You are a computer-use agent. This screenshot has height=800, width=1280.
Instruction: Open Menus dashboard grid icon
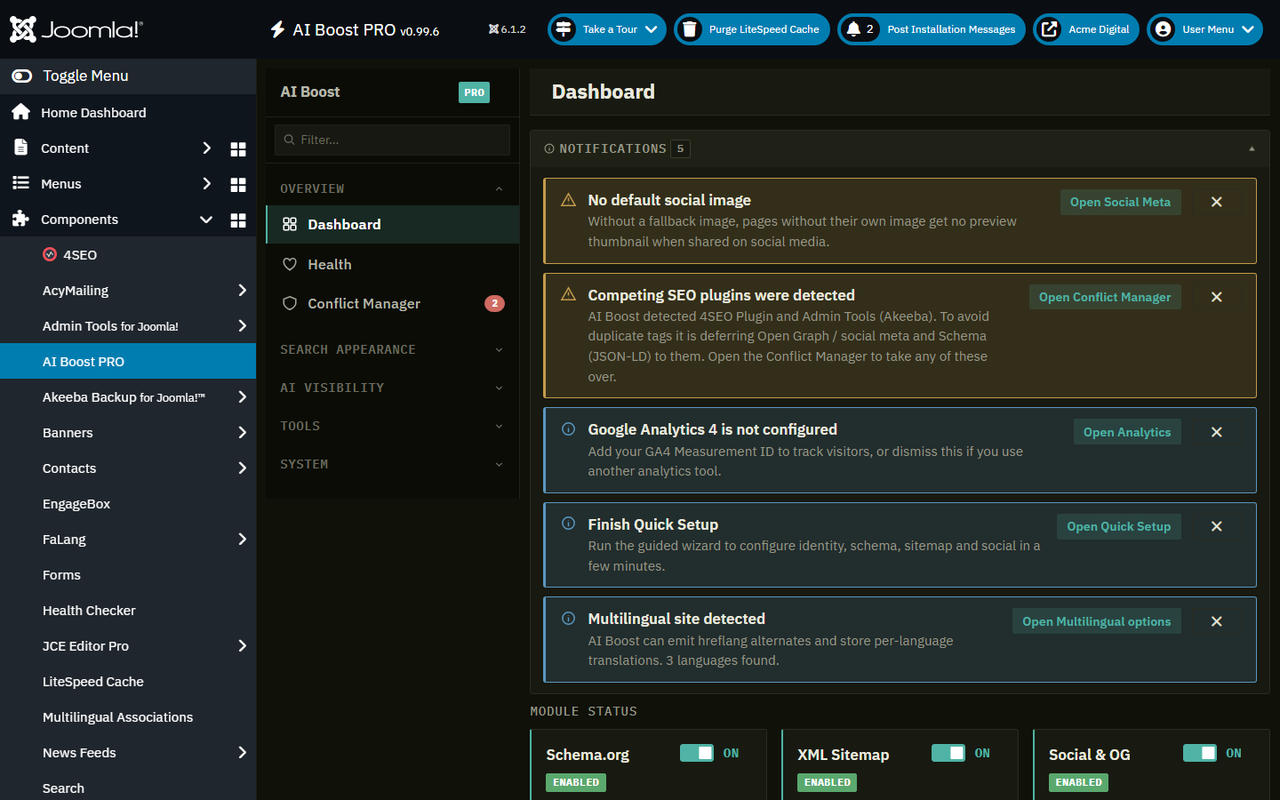point(238,184)
